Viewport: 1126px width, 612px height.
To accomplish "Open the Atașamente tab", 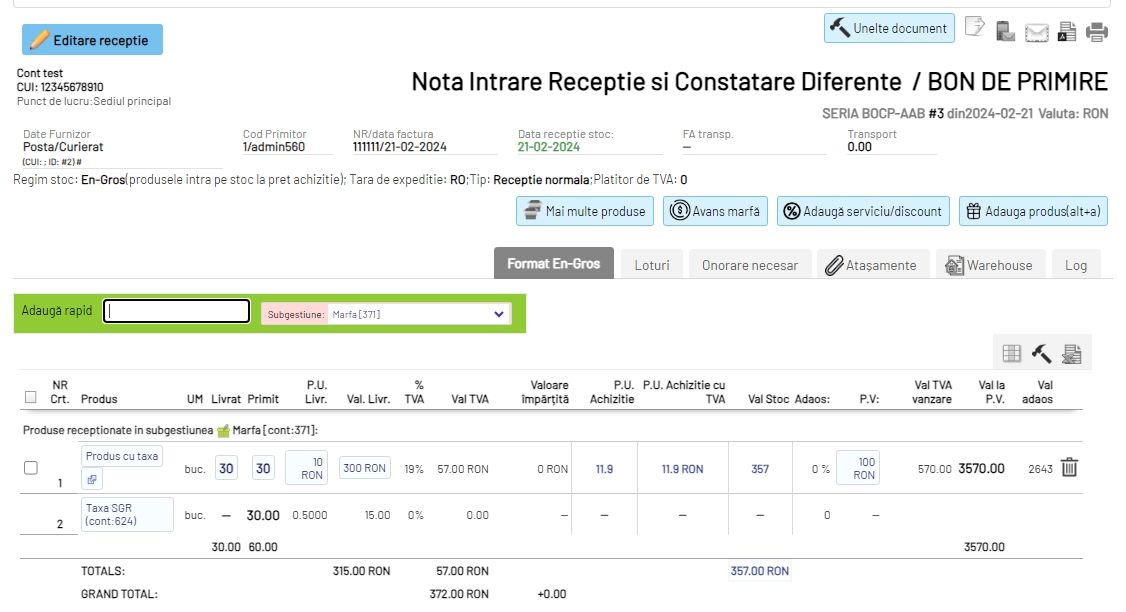I will (870, 265).
